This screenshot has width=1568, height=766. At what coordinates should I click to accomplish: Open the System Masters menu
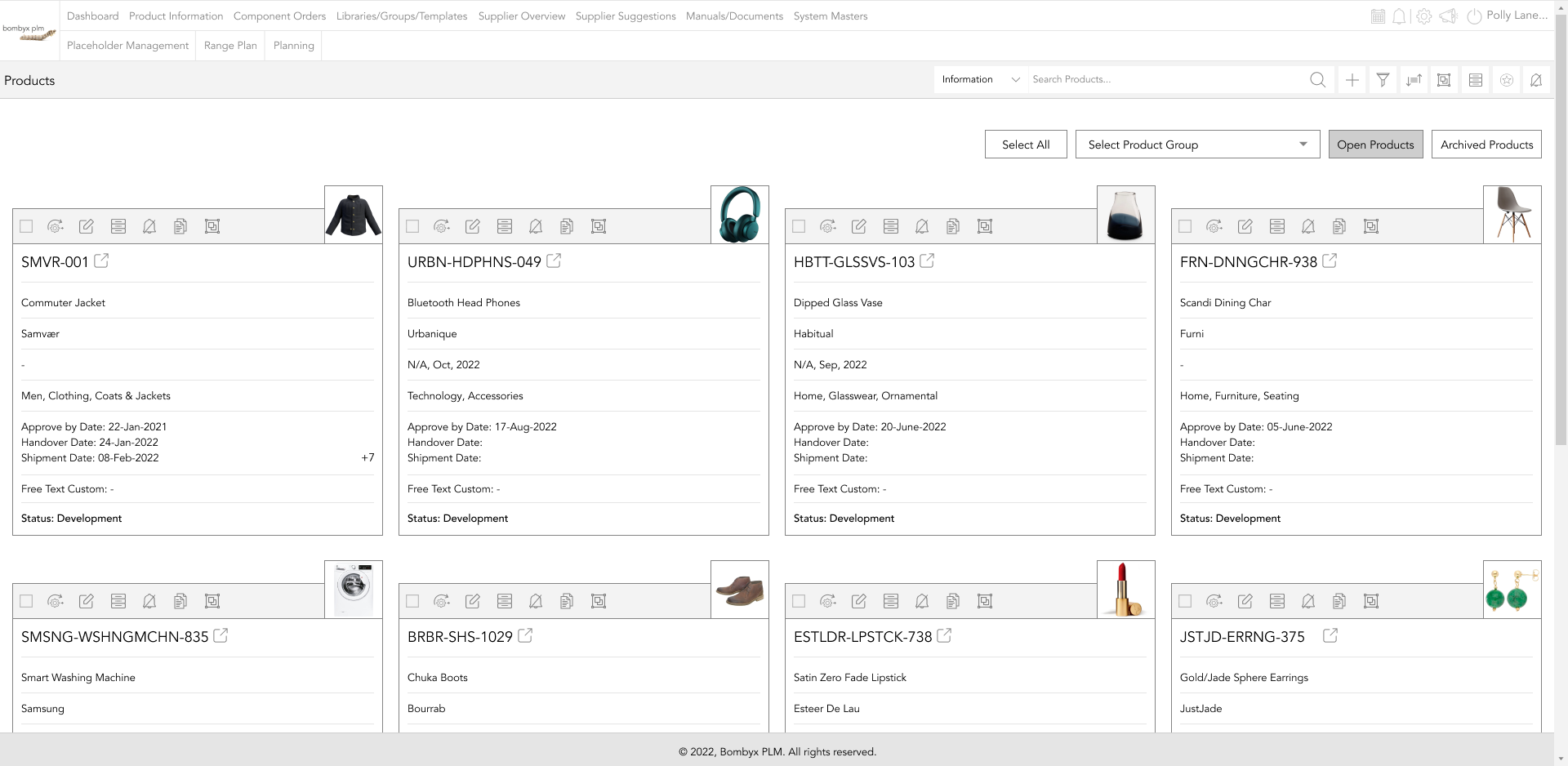pyautogui.click(x=831, y=16)
